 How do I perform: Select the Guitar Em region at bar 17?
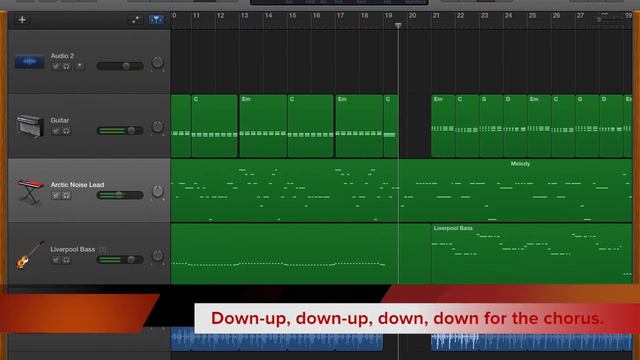[x=359, y=126]
